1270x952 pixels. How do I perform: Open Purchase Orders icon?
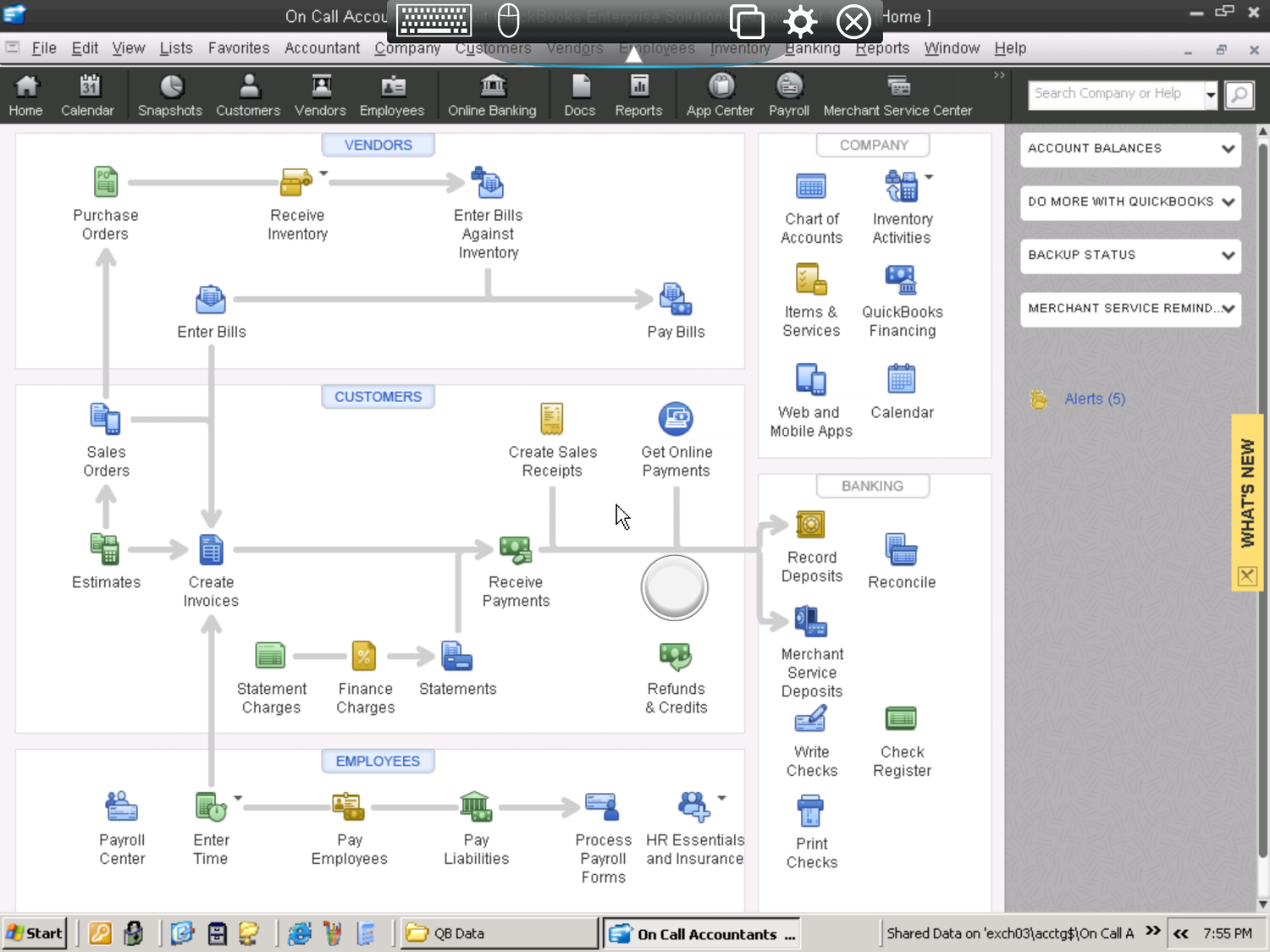point(106,182)
